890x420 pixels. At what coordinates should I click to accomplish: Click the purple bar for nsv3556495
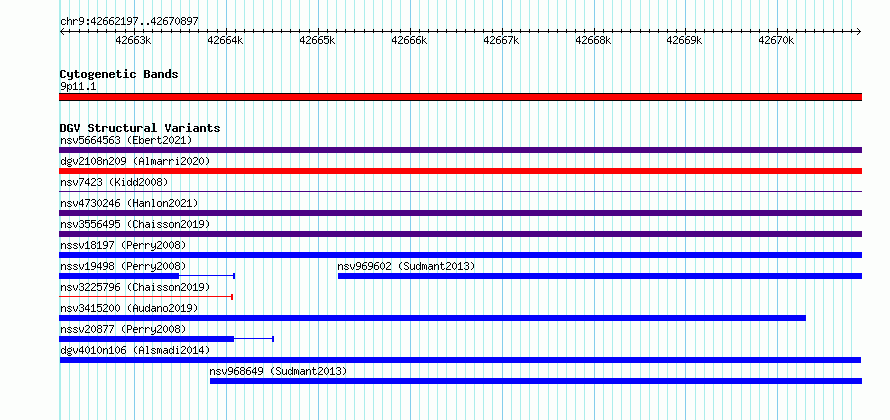460,234
